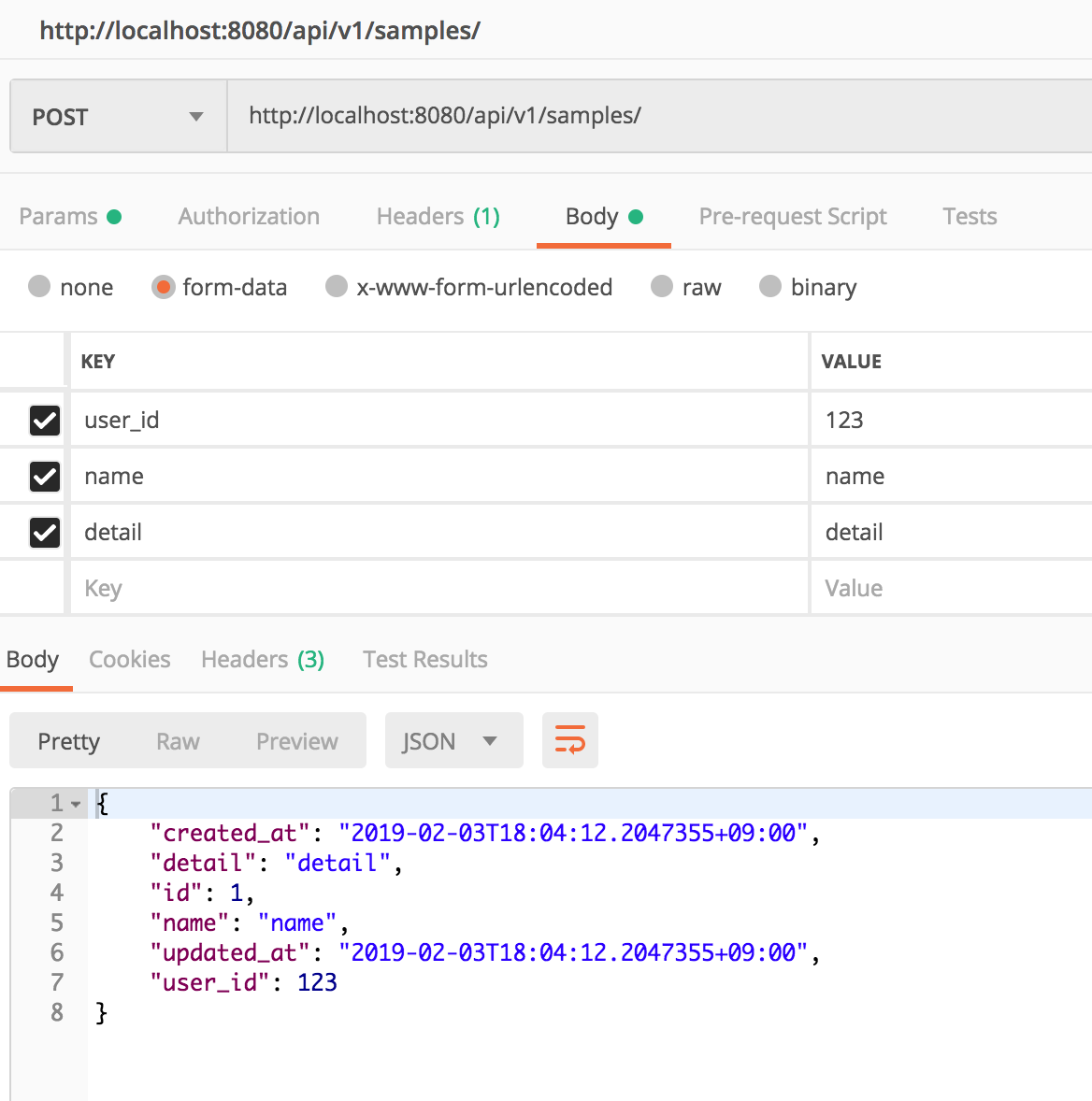Uncheck the name row checkbox
1092x1101 pixels.
(x=45, y=477)
